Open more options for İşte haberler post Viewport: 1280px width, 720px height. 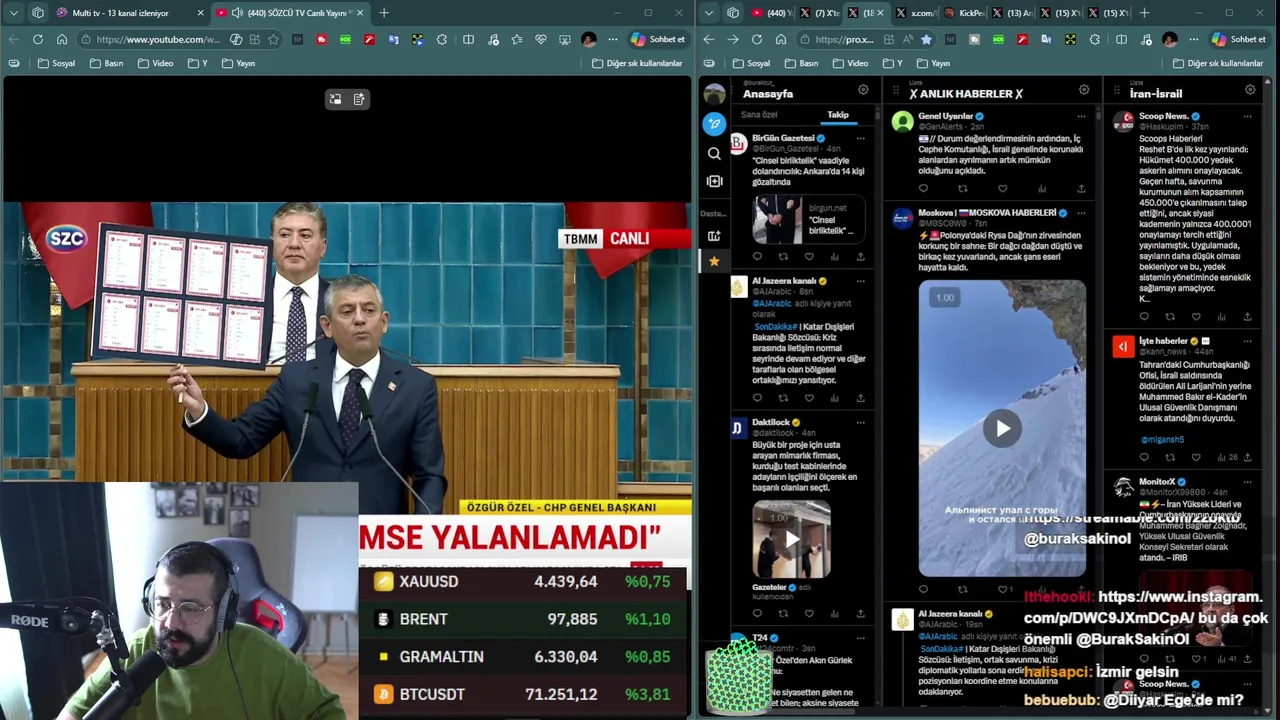pos(1247,341)
